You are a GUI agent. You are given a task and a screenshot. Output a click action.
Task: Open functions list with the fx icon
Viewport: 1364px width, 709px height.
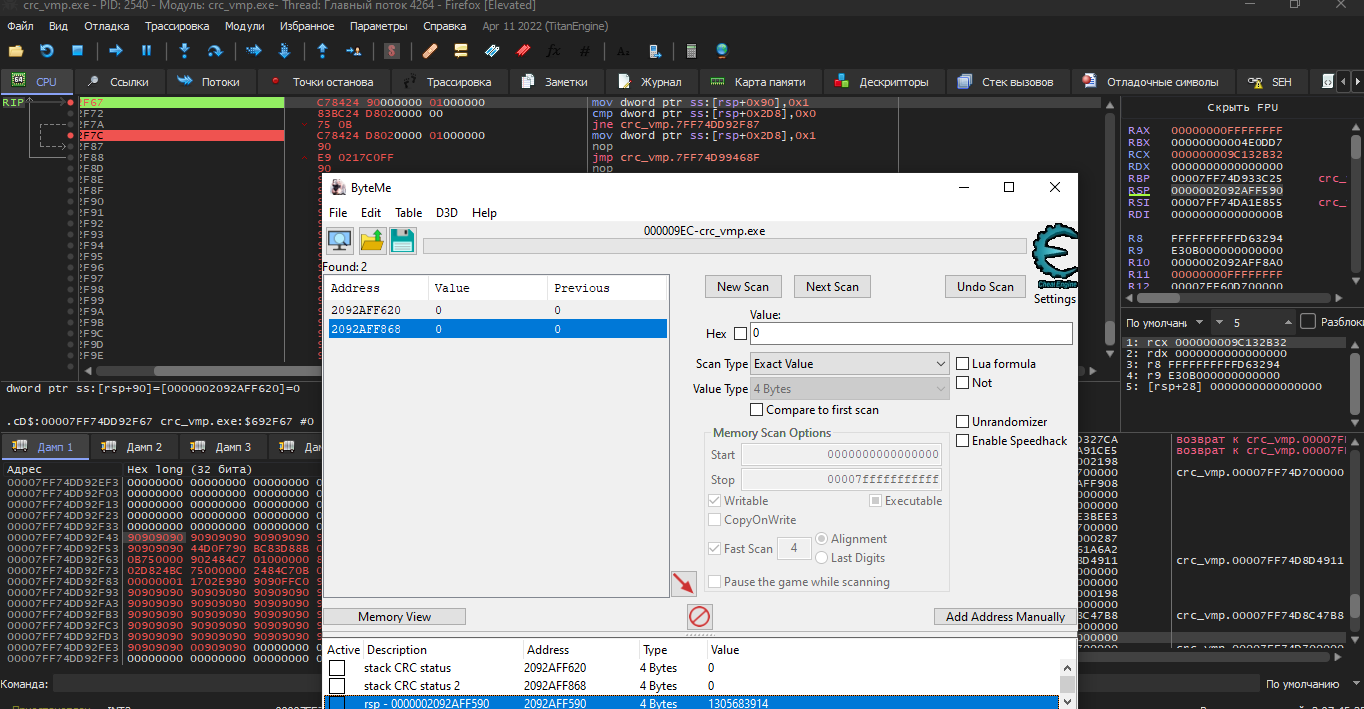553,50
